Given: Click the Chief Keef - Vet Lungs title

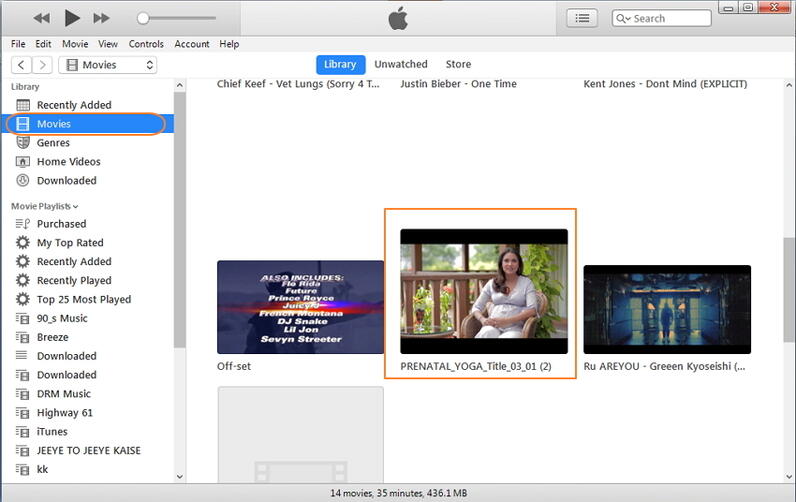Looking at the screenshot, I should [x=298, y=84].
